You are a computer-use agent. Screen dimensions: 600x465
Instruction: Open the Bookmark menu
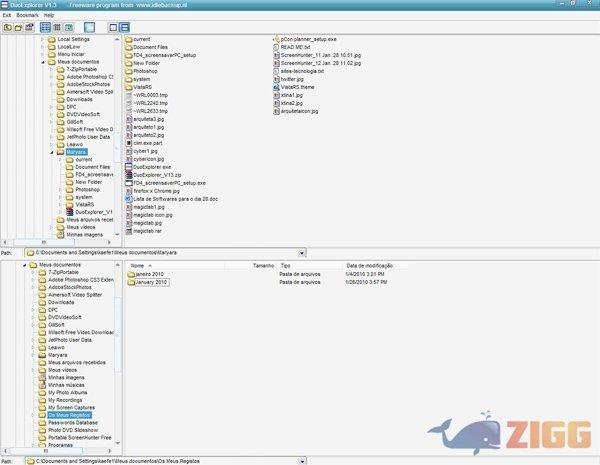point(26,16)
